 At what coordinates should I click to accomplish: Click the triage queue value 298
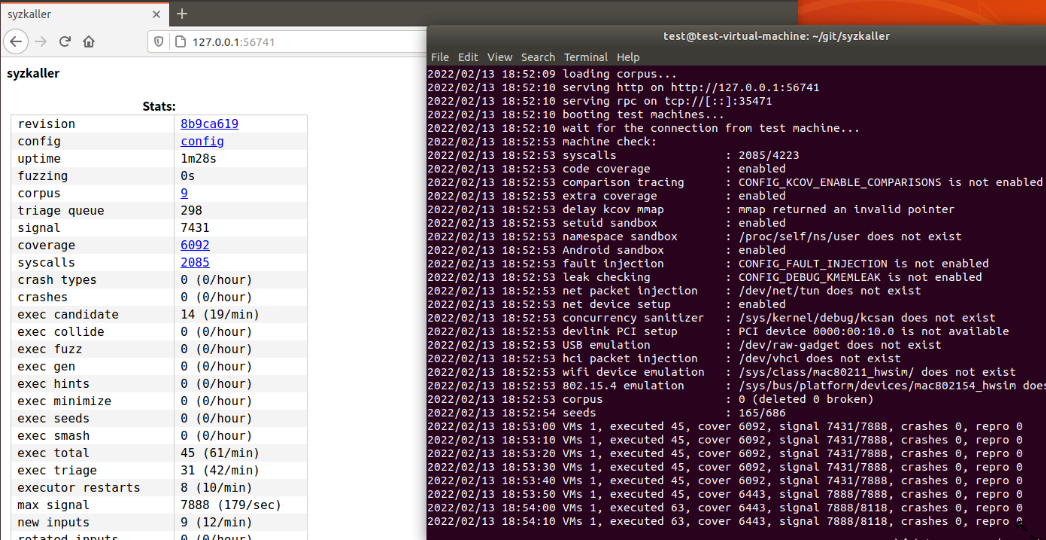(x=191, y=211)
